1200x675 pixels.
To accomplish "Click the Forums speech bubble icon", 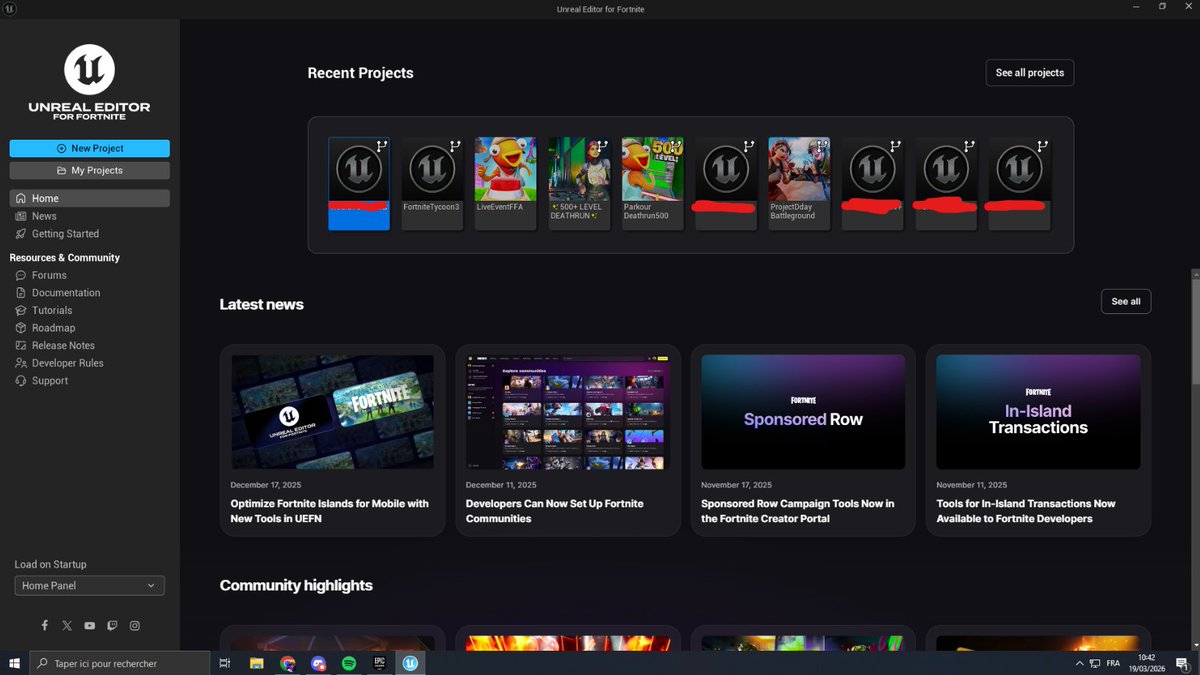I will coord(22,275).
